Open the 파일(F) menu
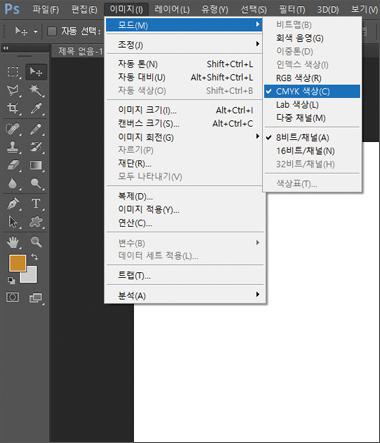 46,9
